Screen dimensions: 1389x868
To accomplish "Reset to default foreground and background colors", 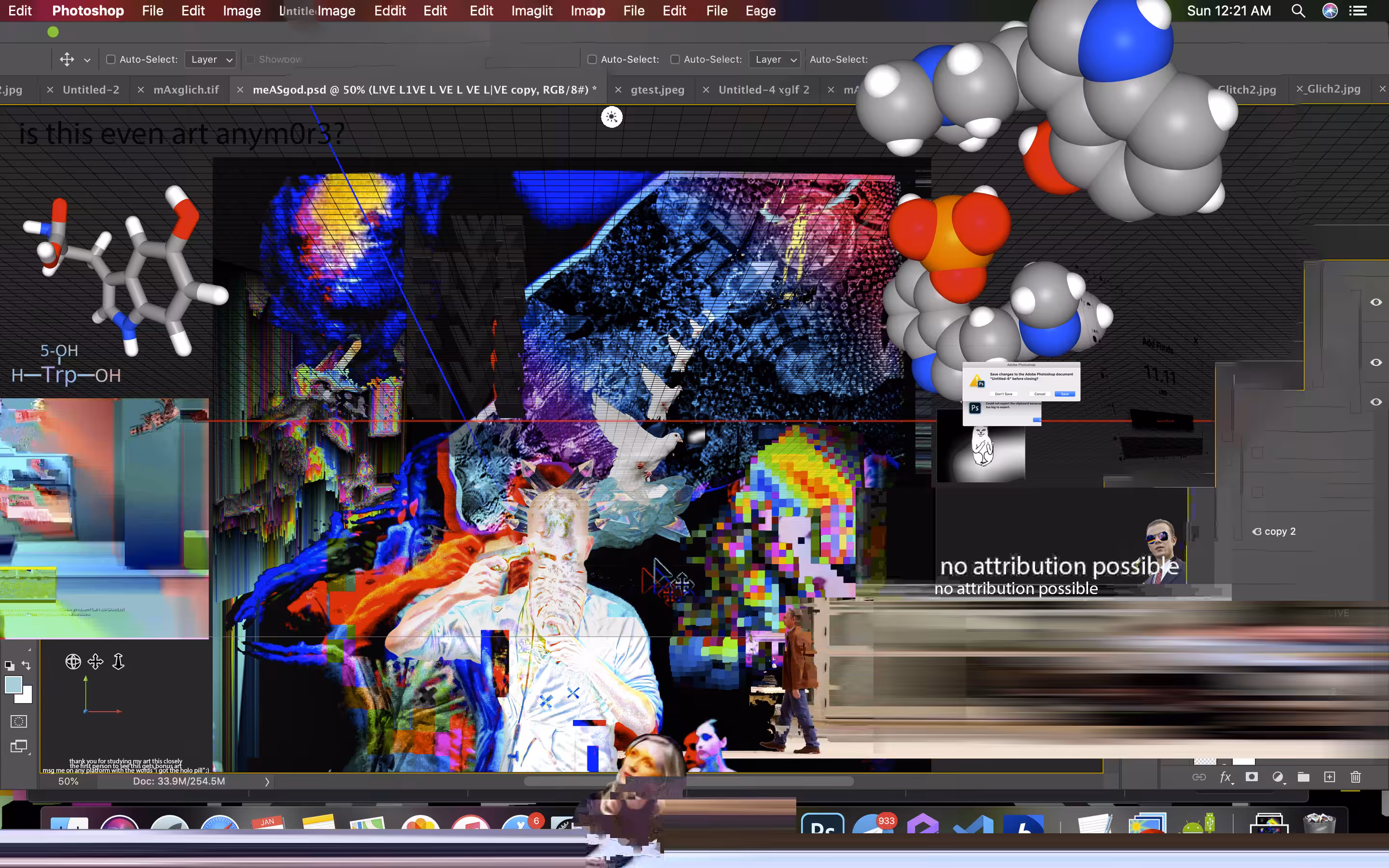I will pyautogui.click(x=9, y=665).
